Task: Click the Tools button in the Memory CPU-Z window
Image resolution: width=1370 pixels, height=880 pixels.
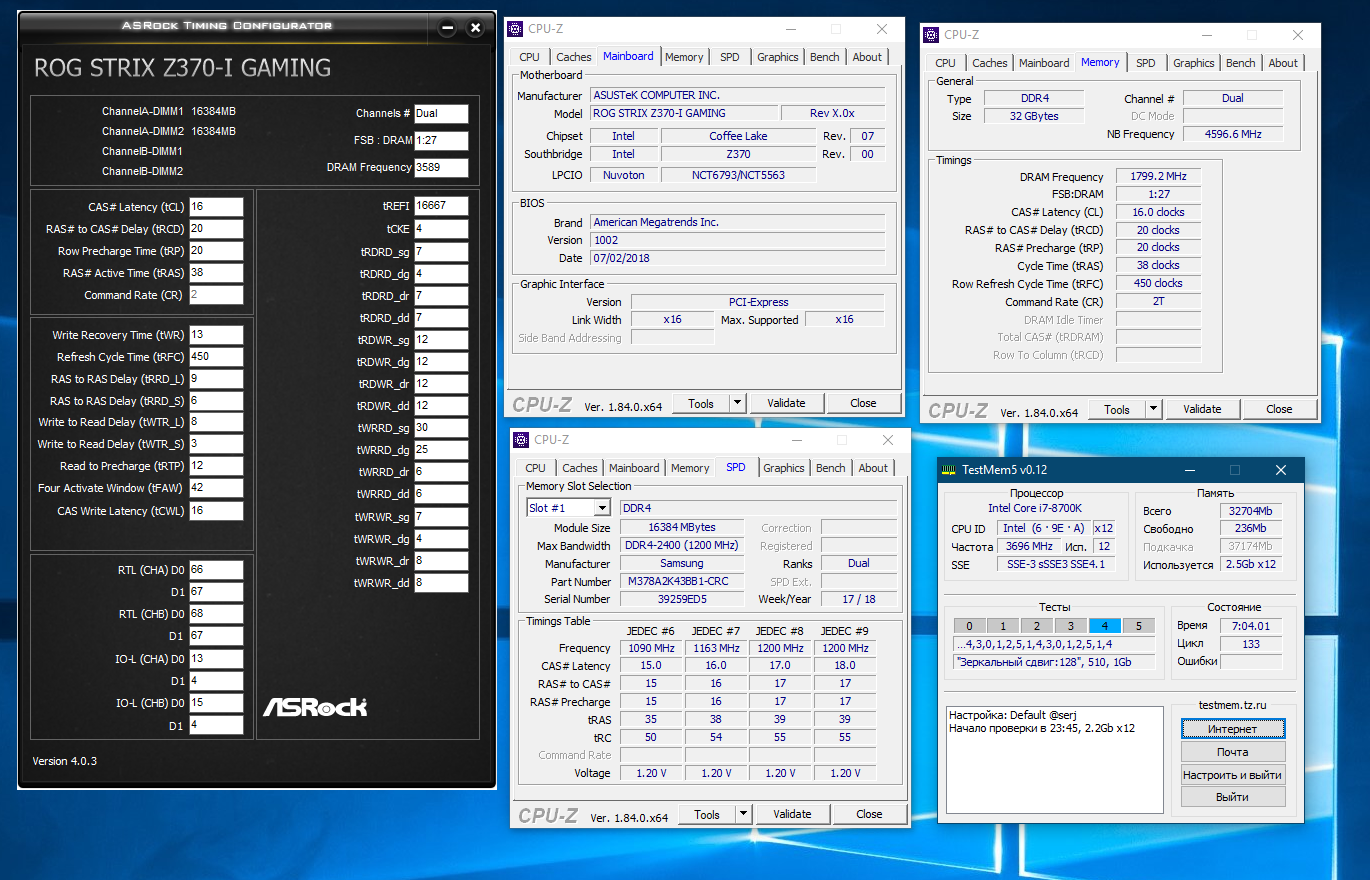Action: [x=1117, y=409]
